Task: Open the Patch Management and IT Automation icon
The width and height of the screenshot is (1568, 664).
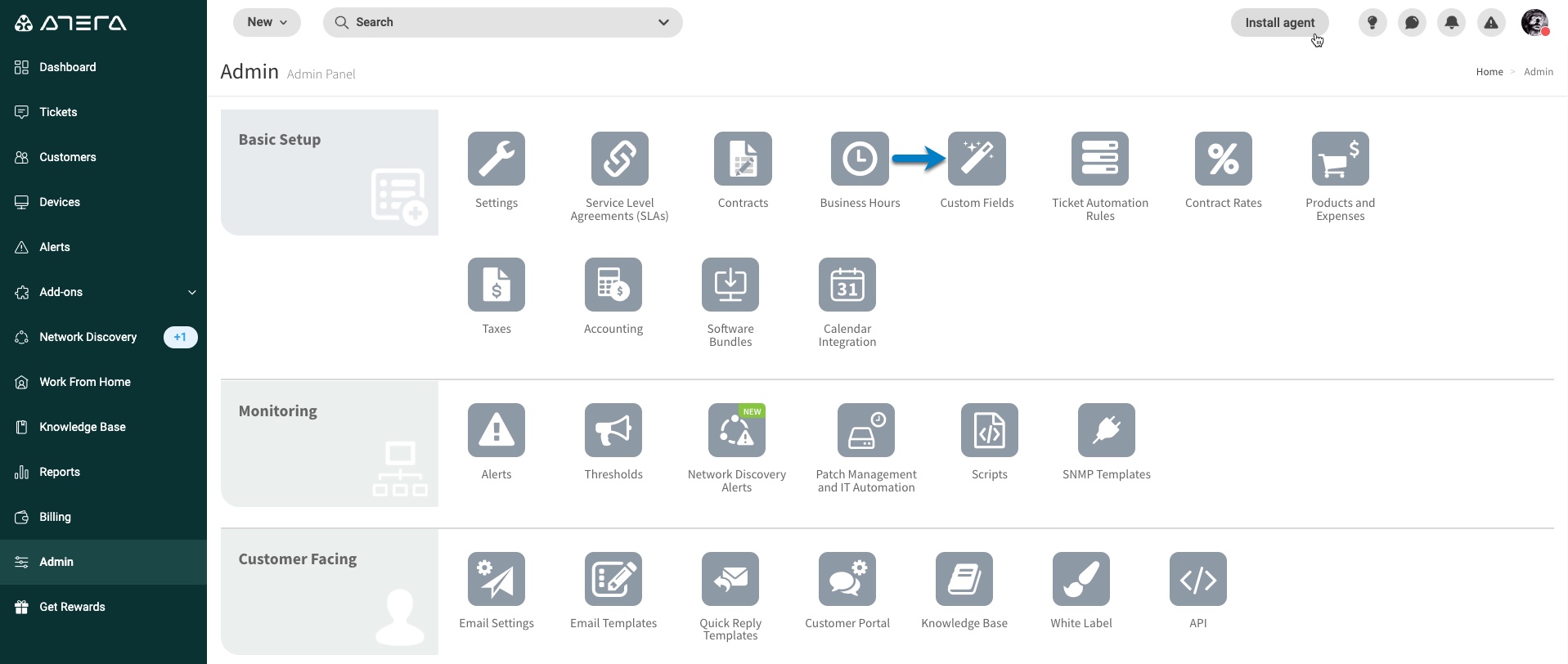Action: click(x=866, y=430)
